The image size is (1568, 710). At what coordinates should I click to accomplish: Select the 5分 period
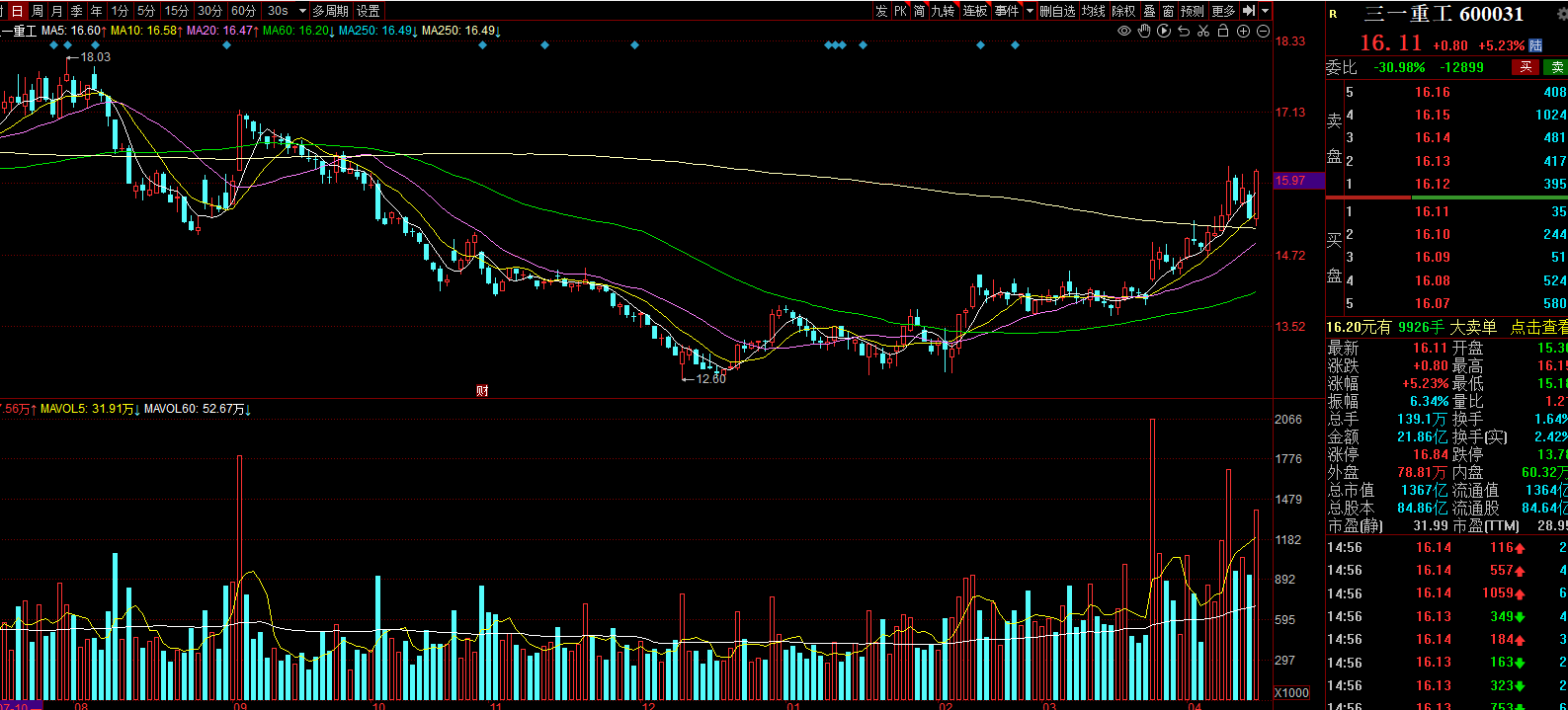click(x=146, y=11)
